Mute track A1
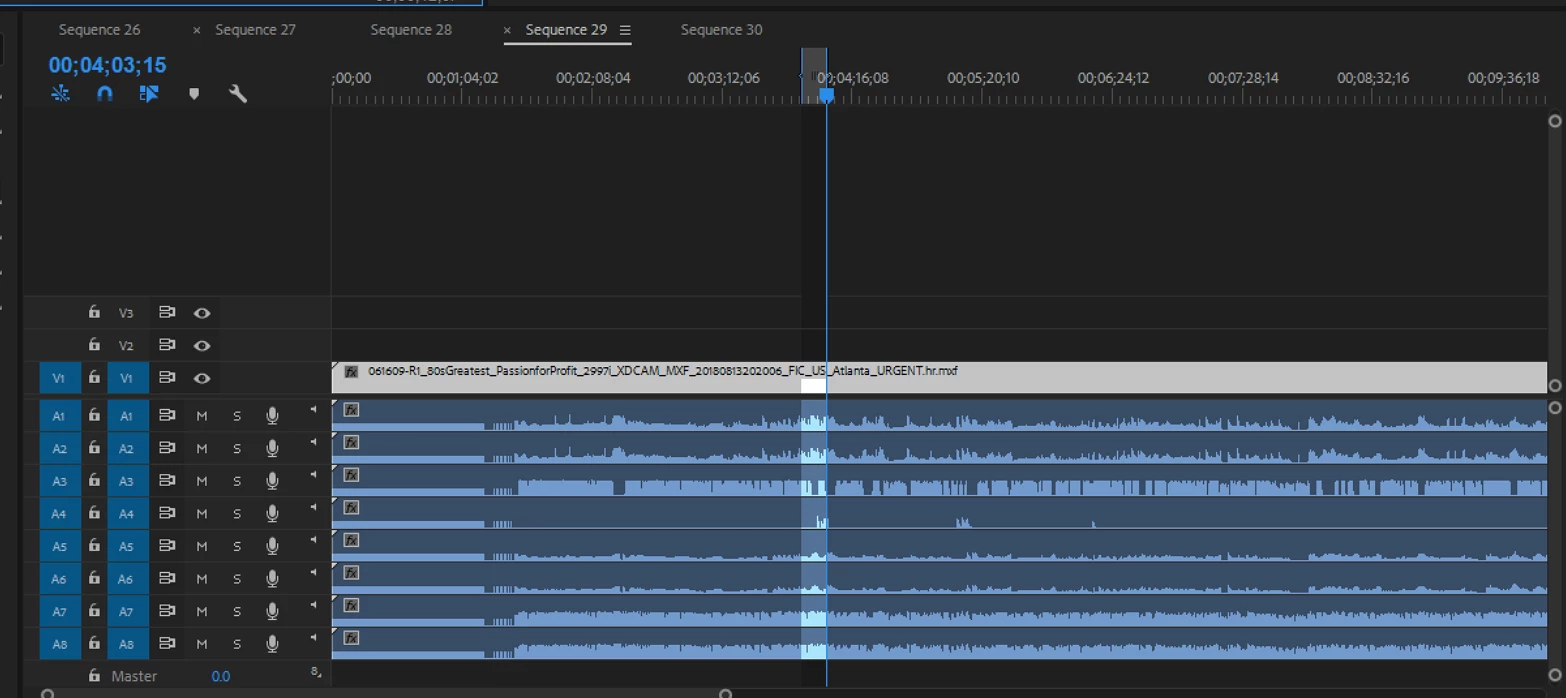 pos(202,416)
